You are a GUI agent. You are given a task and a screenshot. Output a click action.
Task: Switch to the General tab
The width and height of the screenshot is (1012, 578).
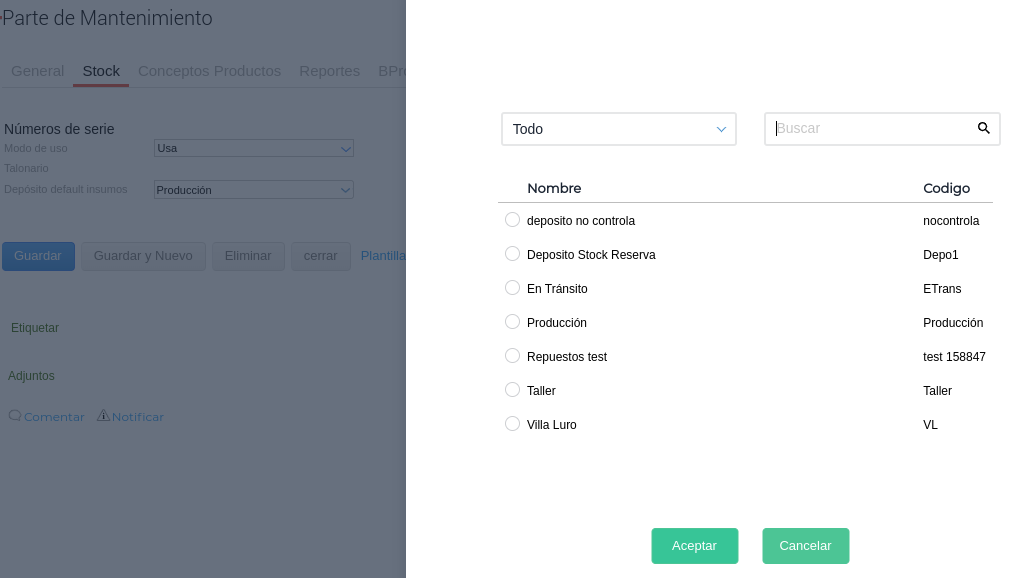pyautogui.click(x=37, y=71)
